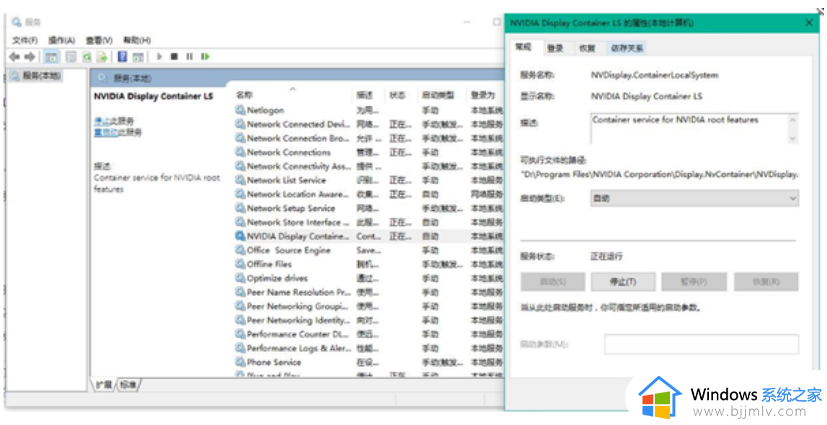Open the 启动类型 dropdown in the properties dialog
827x425 pixels.
[x=695, y=198]
